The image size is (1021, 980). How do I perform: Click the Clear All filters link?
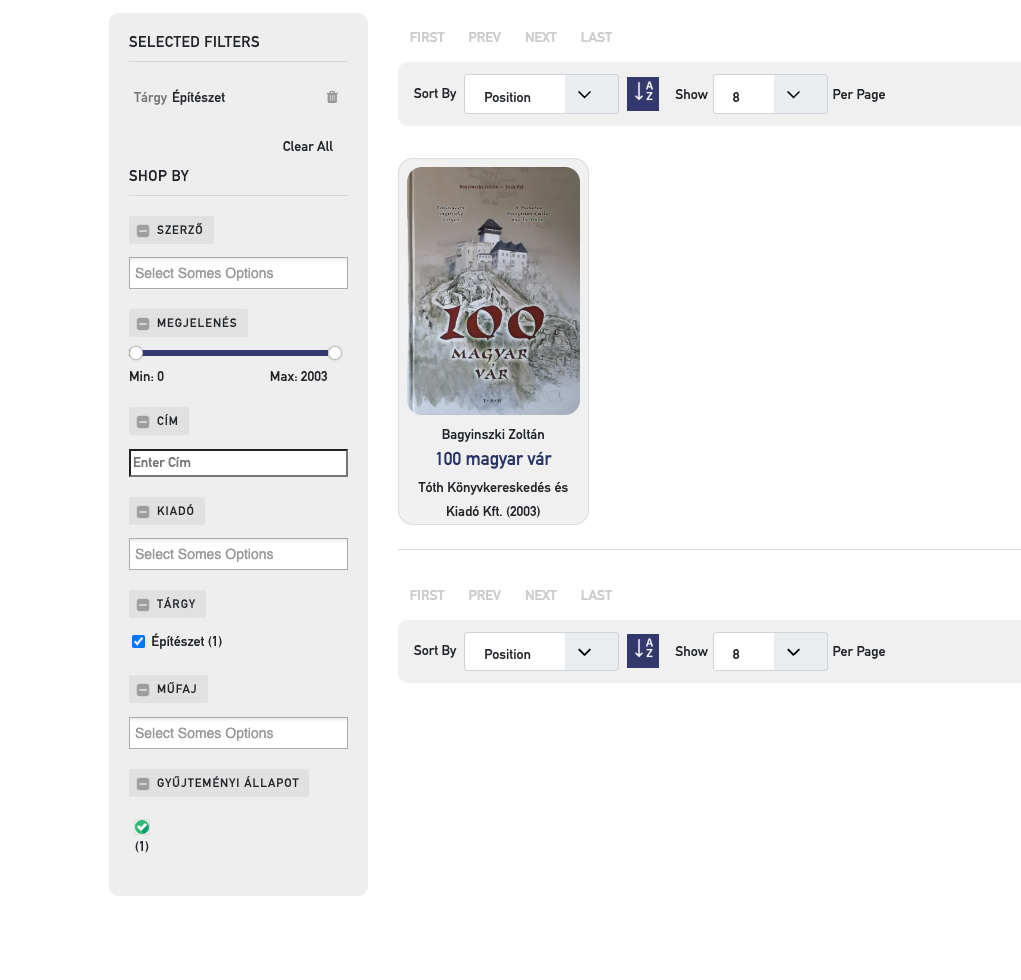[307, 146]
